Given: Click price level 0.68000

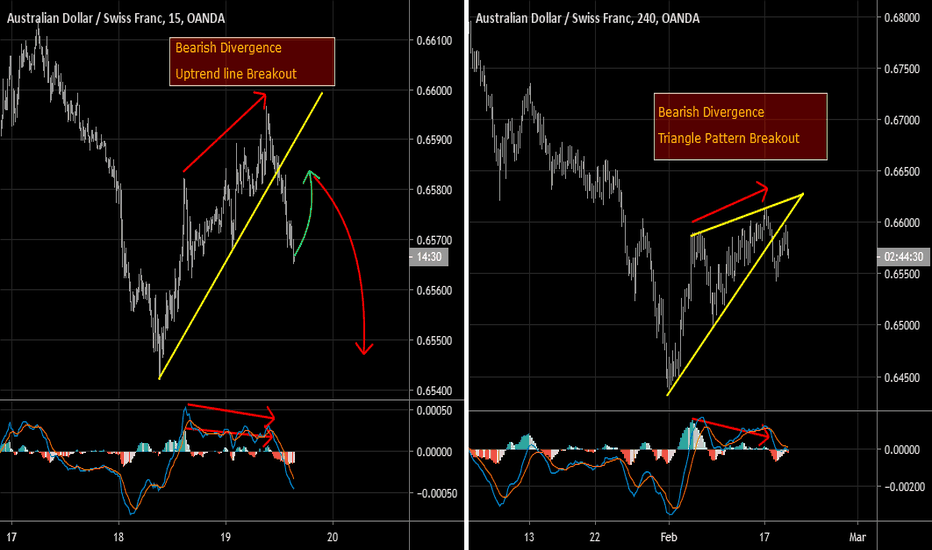Looking at the screenshot, I should (902, 18).
